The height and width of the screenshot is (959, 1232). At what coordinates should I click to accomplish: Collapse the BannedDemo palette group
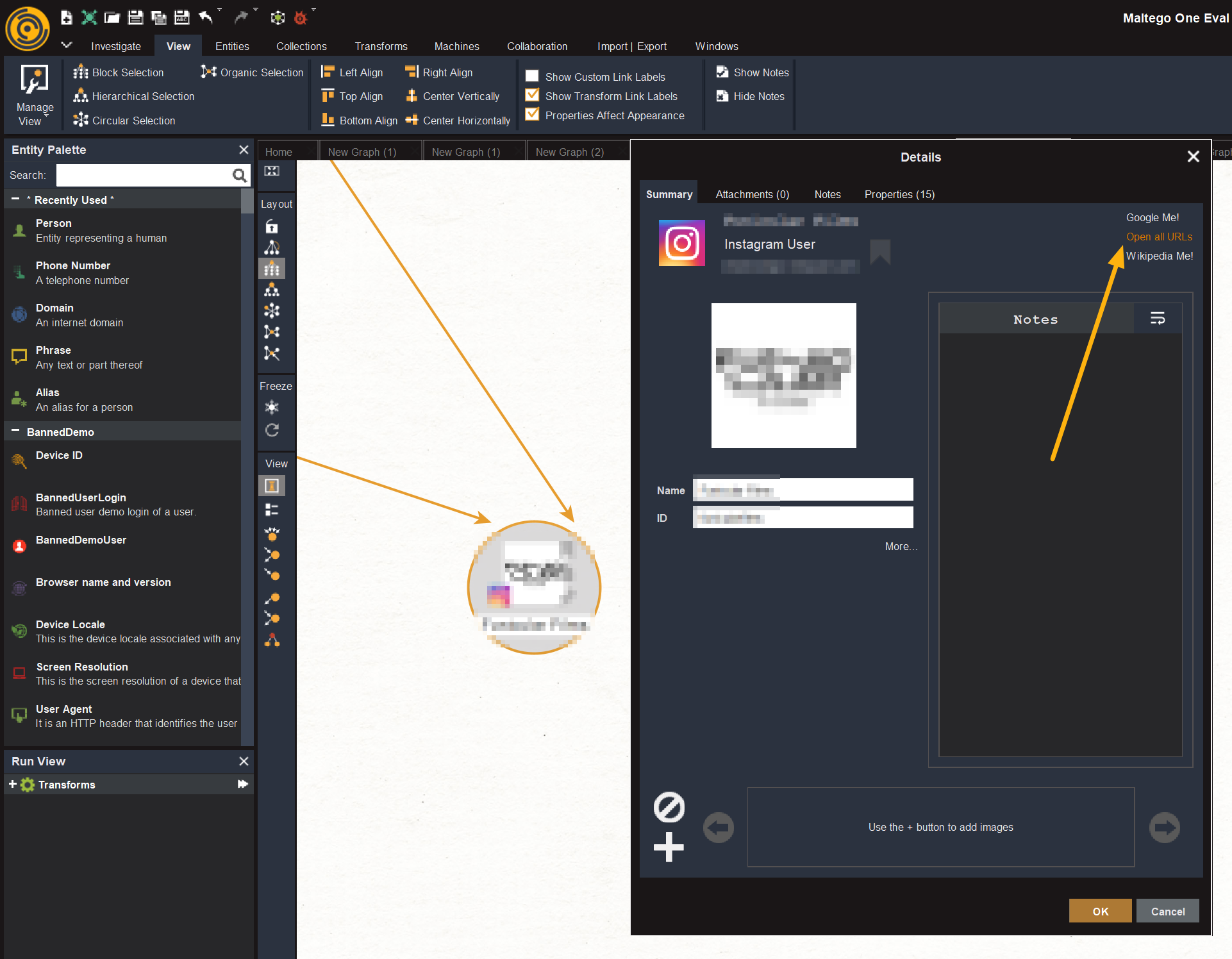(x=15, y=431)
